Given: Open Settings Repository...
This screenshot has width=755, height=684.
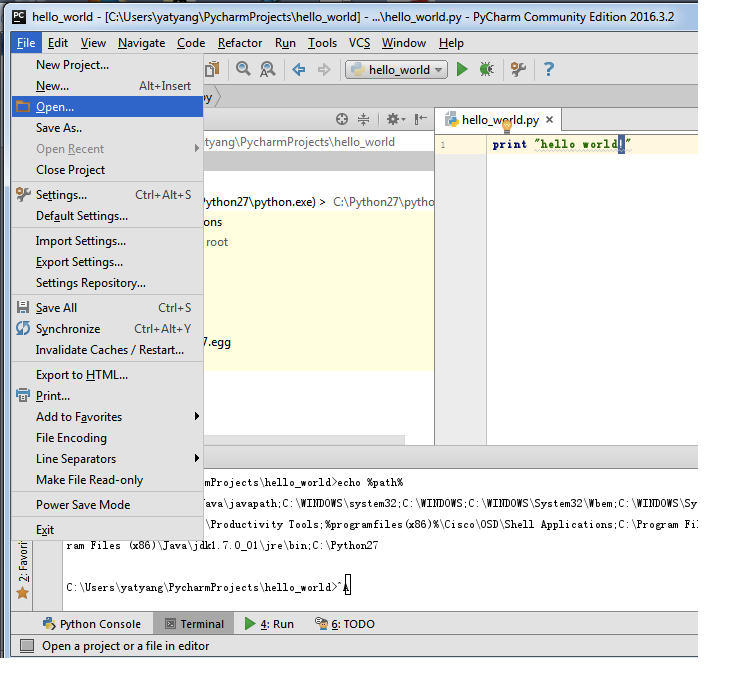Looking at the screenshot, I should click(x=107, y=283).
